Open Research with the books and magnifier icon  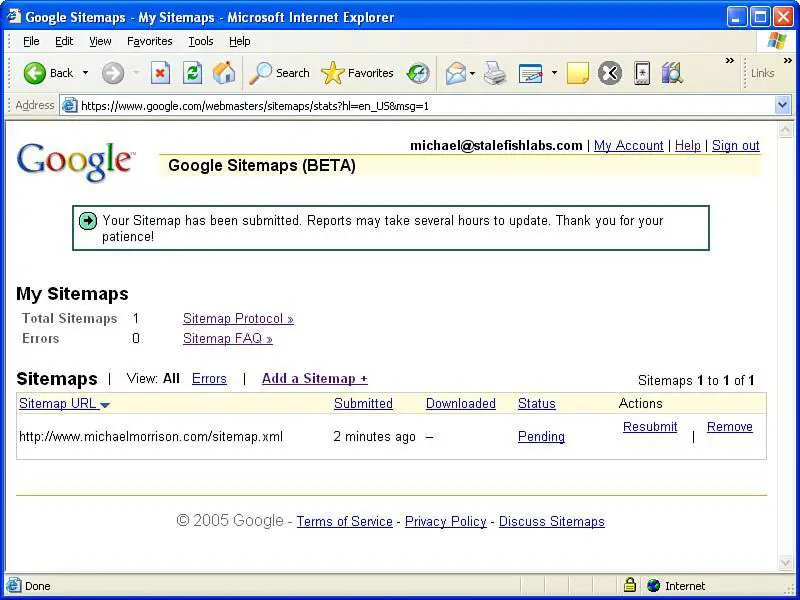(672, 73)
